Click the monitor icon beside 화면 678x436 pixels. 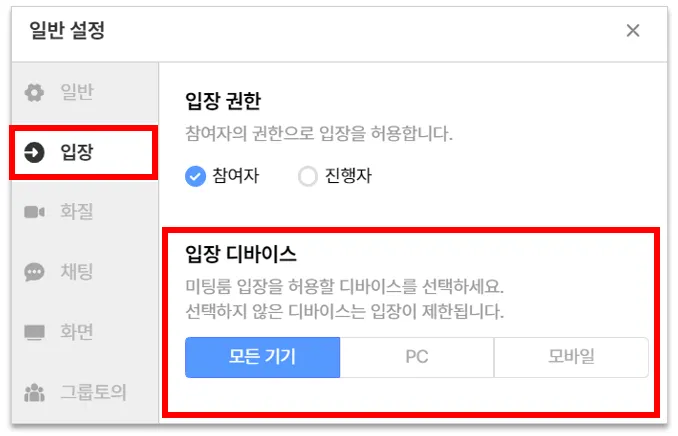click(34, 332)
